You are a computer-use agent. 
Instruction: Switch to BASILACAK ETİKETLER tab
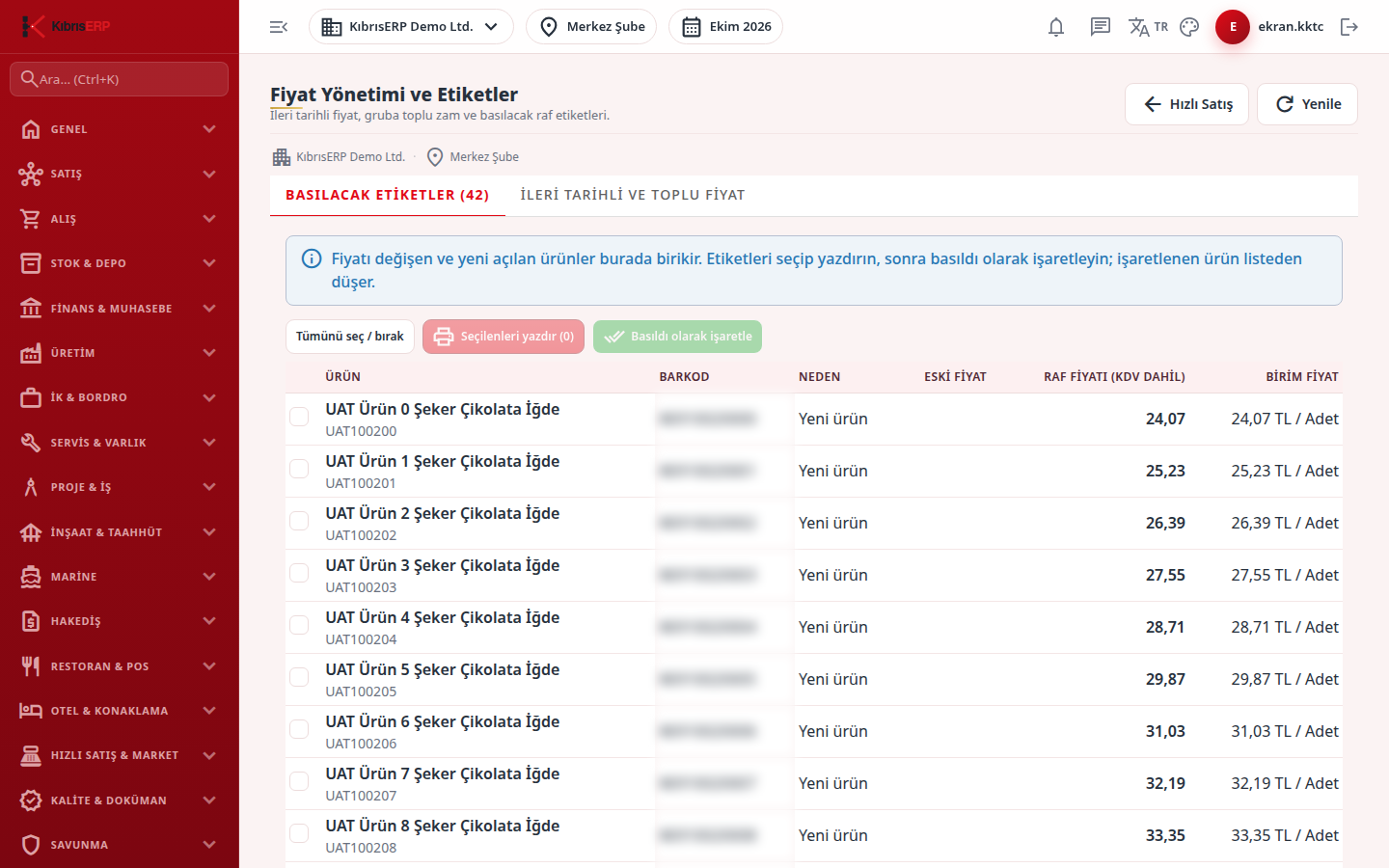pos(388,195)
